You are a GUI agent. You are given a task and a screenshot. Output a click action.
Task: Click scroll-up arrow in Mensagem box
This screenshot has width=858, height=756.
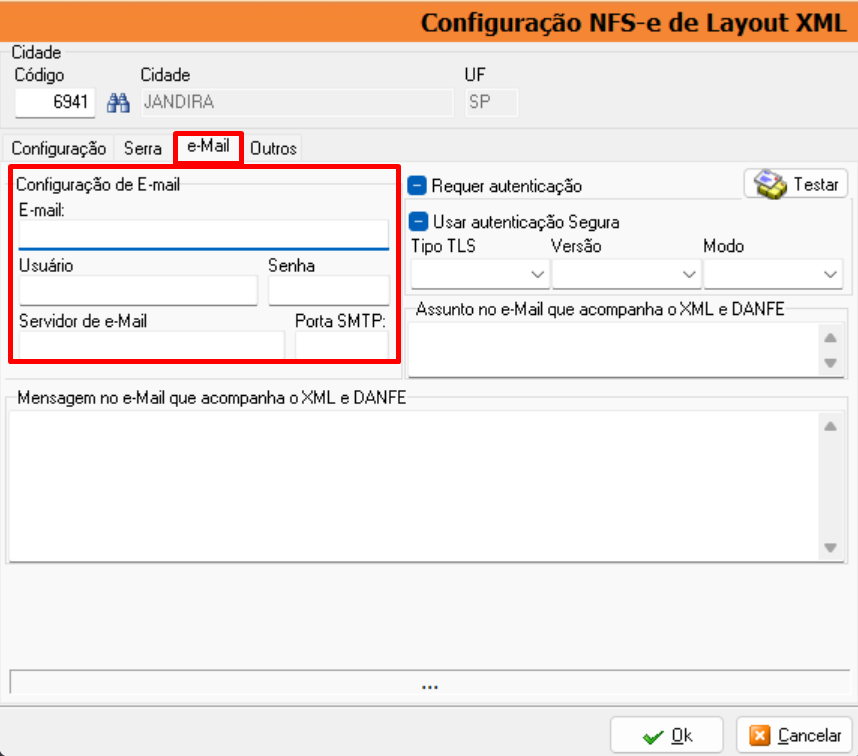tap(830, 426)
